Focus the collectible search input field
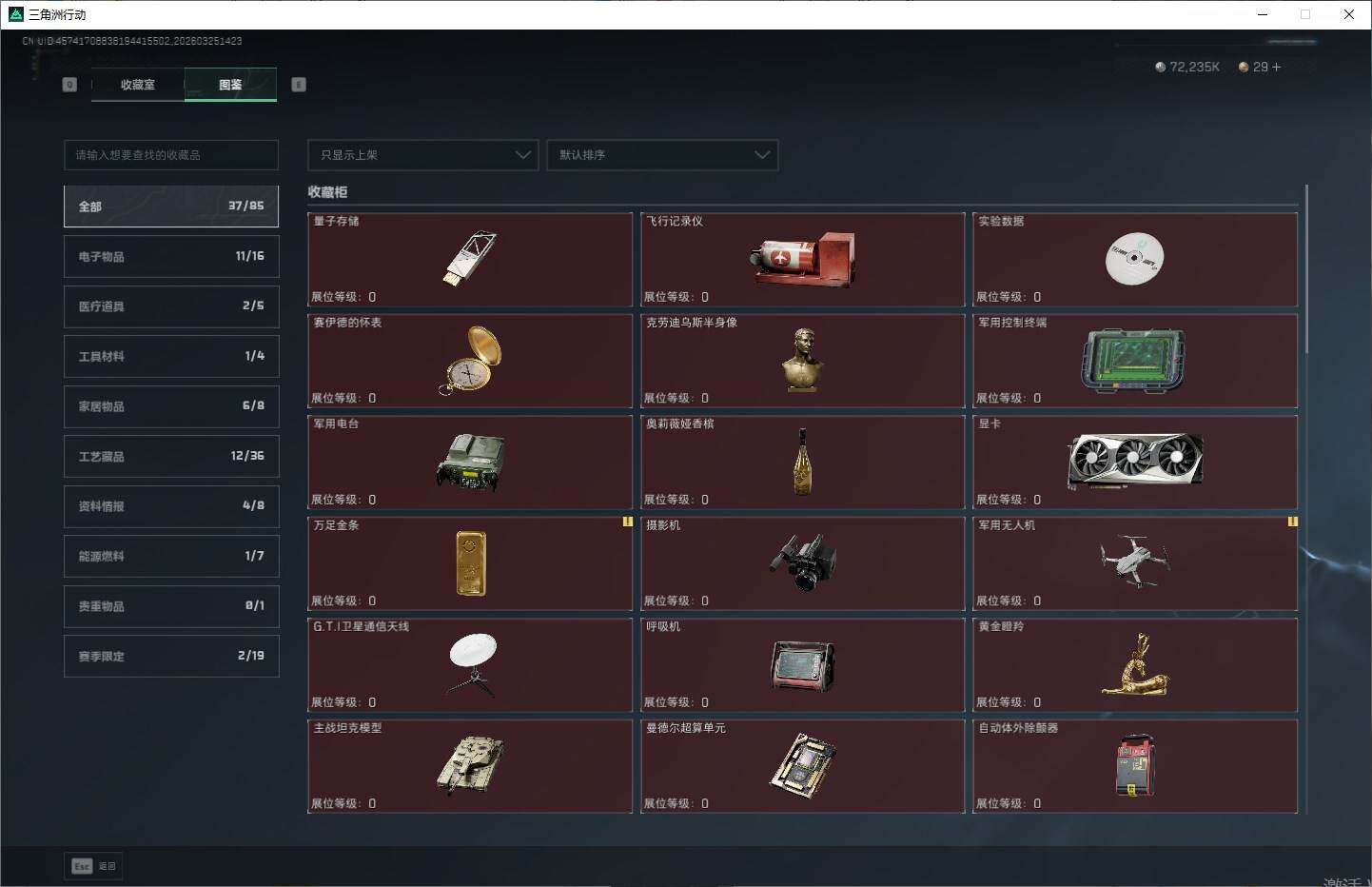Image resolution: width=1372 pixels, height=887 pixels. 171,155
